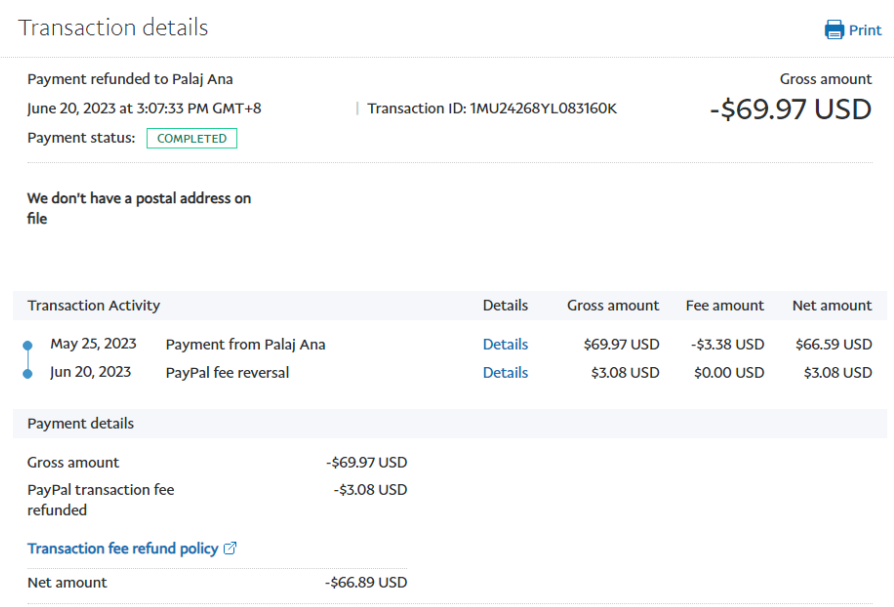Open Details for the May 25 payment
The width and height of the screenshot is (894, 607).
click(505, 344)
